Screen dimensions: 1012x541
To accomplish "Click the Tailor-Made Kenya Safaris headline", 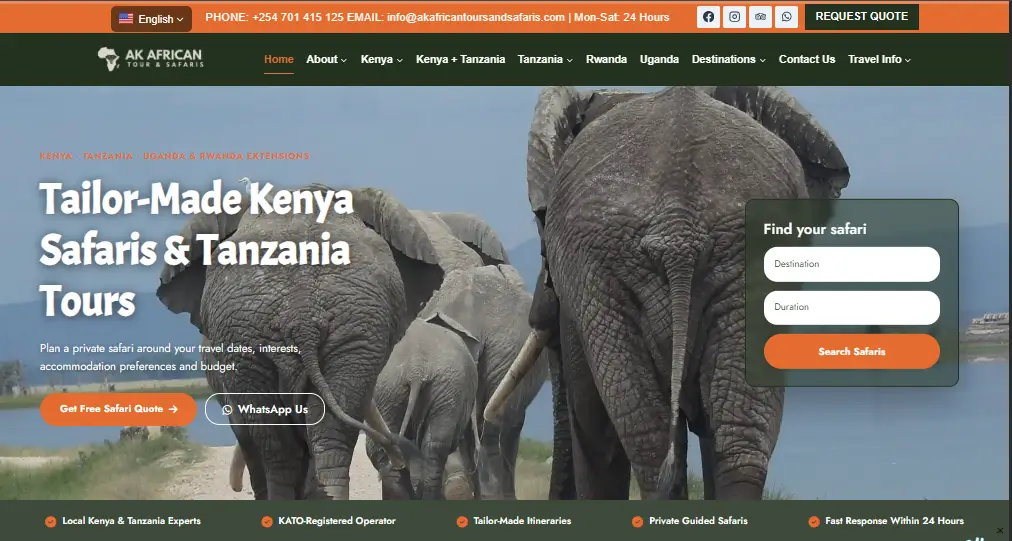I will [196, 250].
